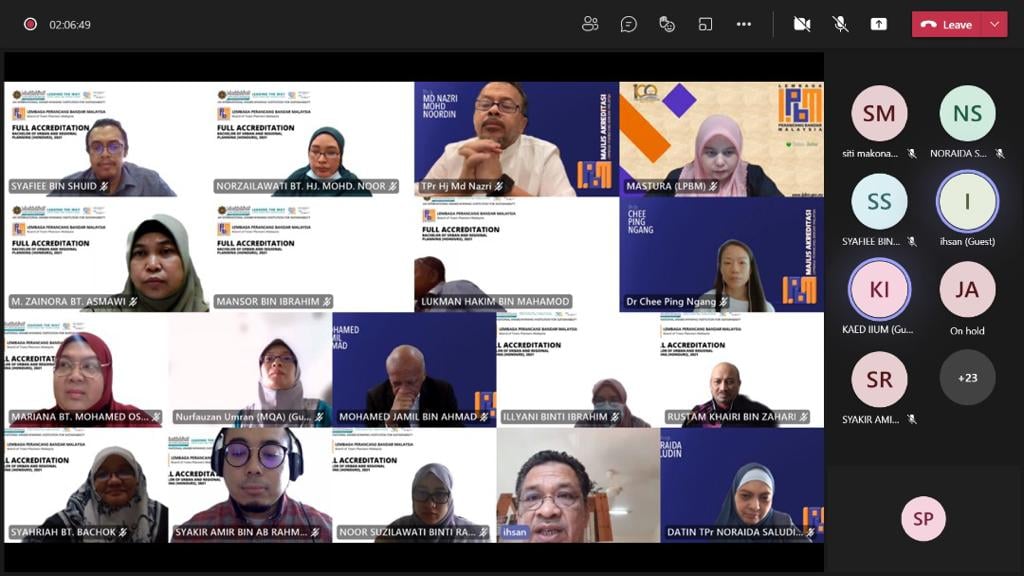Screen dimensions: 1024x576
Task: Click the ihsan video tile
Action: [578, 485]
